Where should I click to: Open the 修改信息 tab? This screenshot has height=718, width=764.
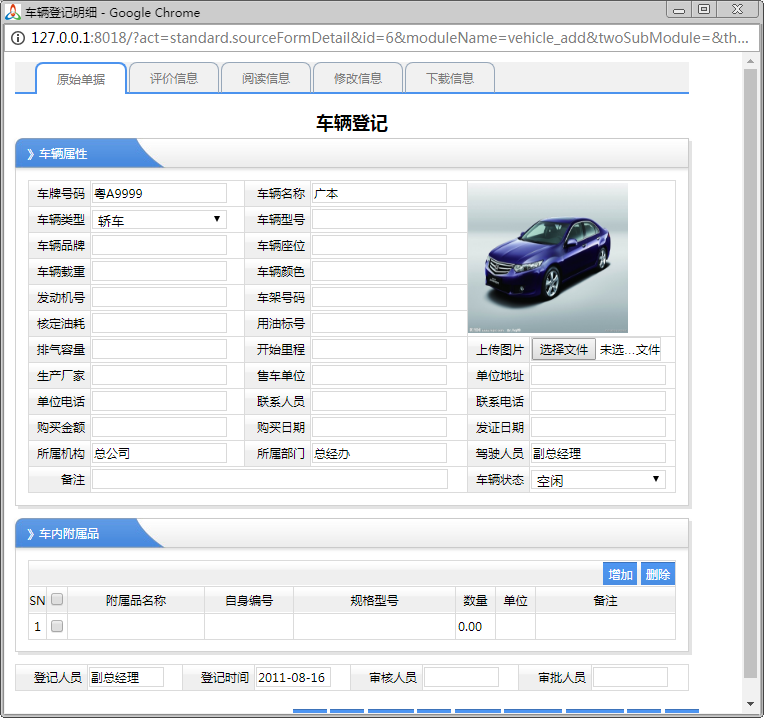pyautogui.click(x=357, y=78)
